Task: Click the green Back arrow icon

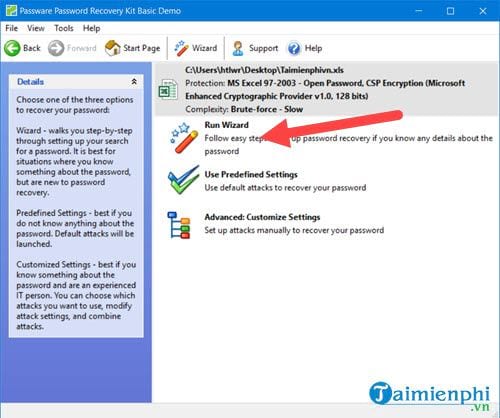Action: point(12,48)
